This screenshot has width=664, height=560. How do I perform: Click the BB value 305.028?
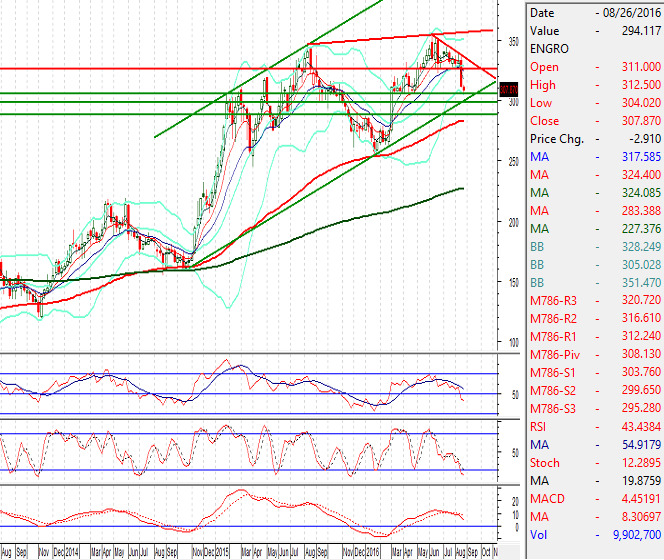point(641,265)
